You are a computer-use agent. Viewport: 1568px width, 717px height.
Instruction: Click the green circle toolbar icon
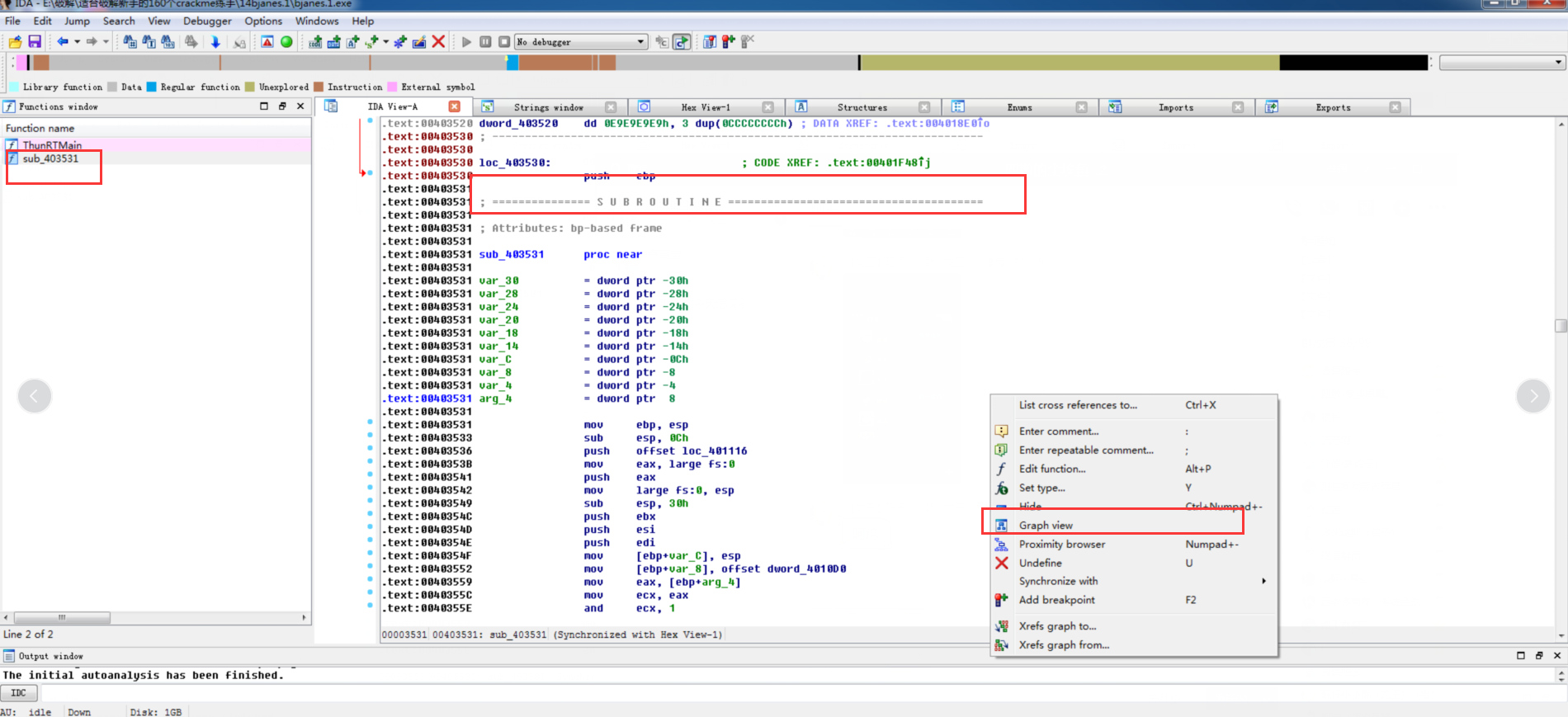pyautogui.click(x=286, y=41)
